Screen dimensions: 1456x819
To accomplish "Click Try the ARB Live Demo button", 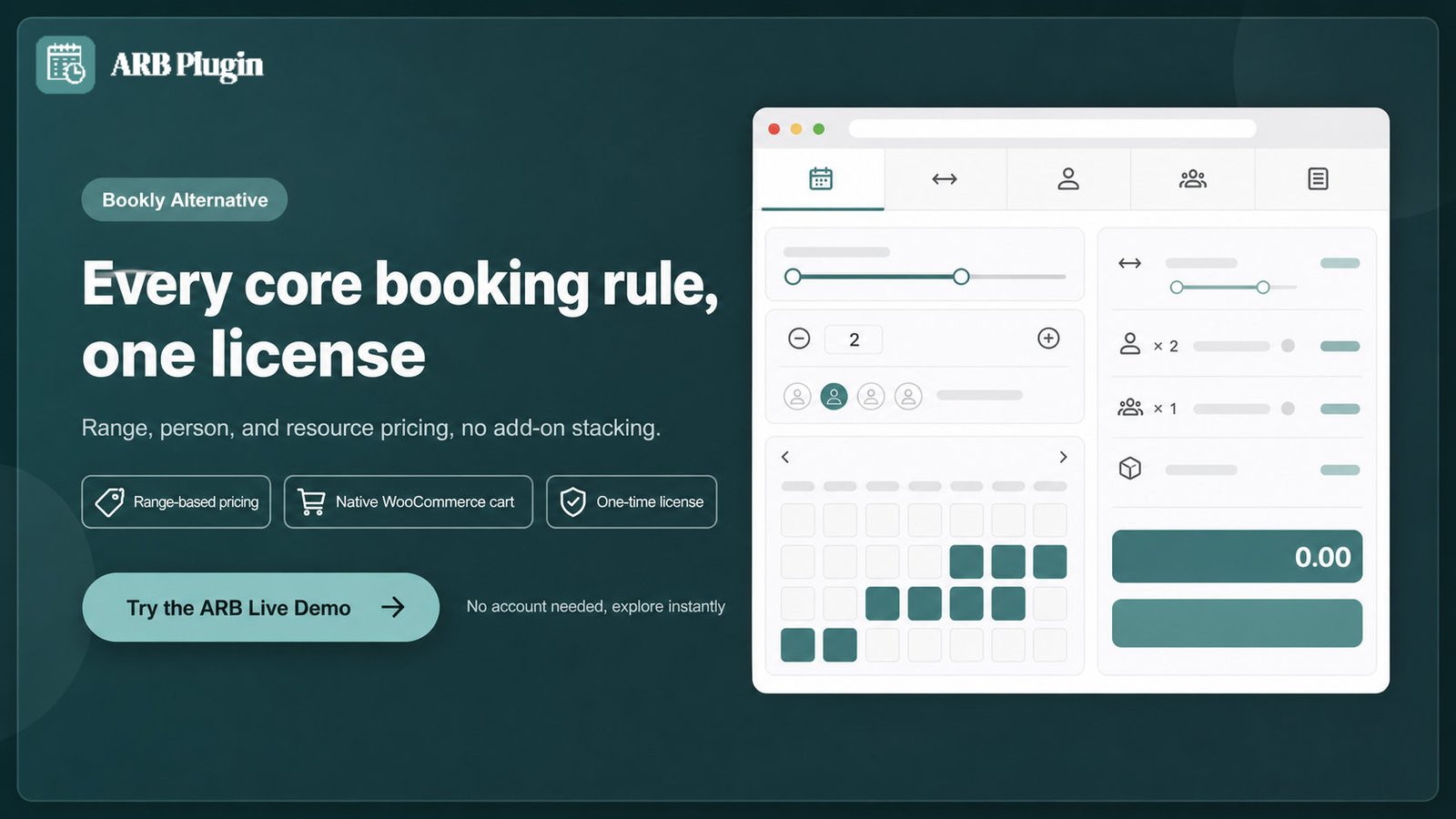I will (260, 607).
